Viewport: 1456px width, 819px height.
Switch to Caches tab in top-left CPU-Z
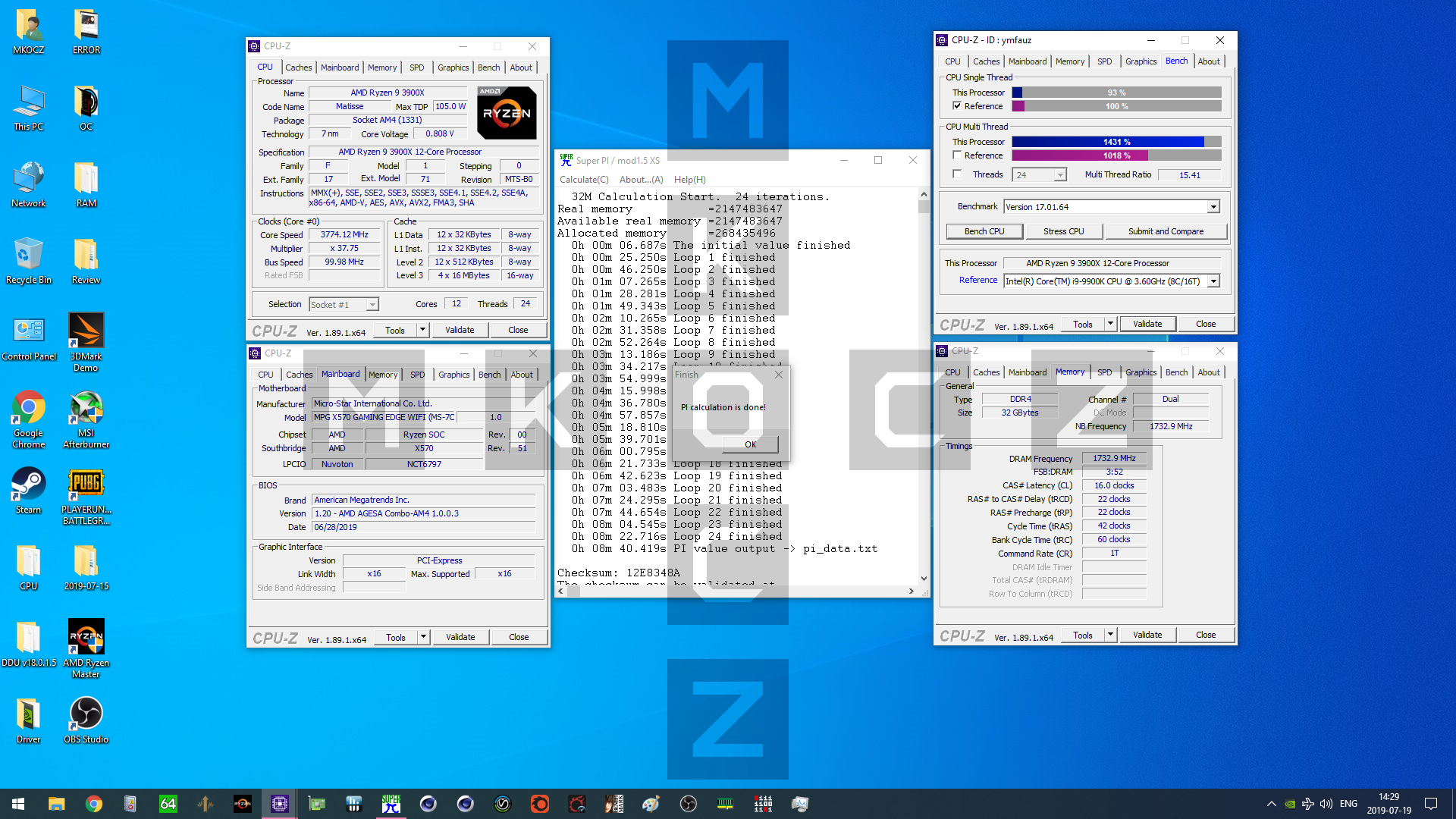coord(299,67)
